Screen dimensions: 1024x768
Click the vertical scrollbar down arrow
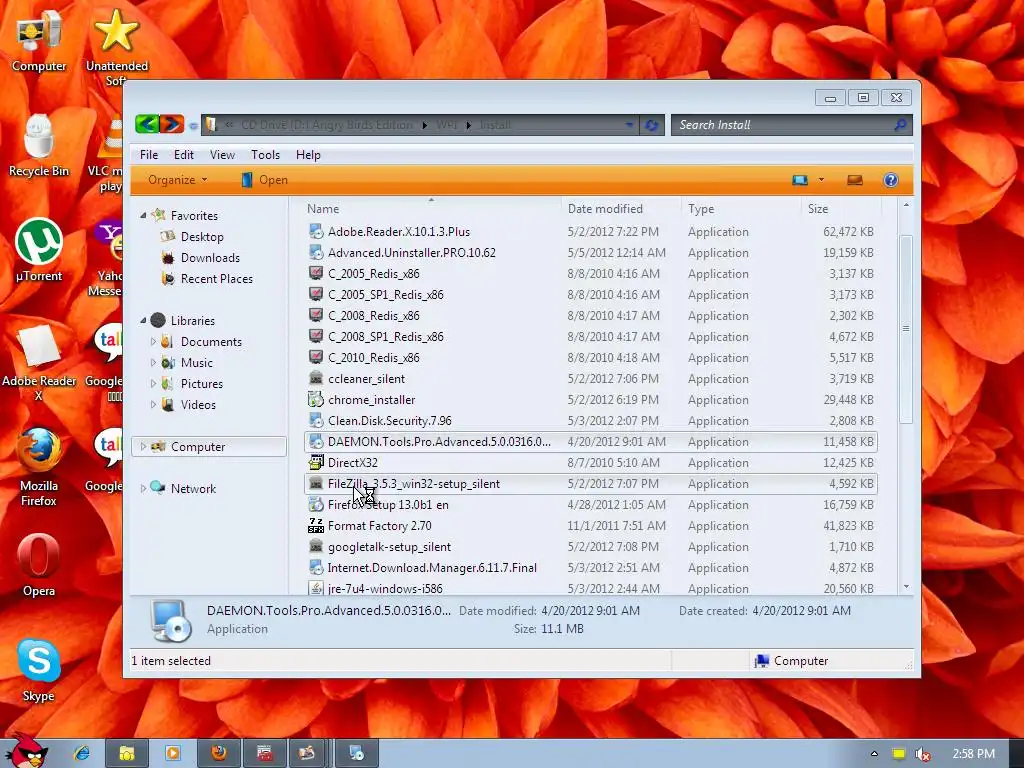click(906, 586)
